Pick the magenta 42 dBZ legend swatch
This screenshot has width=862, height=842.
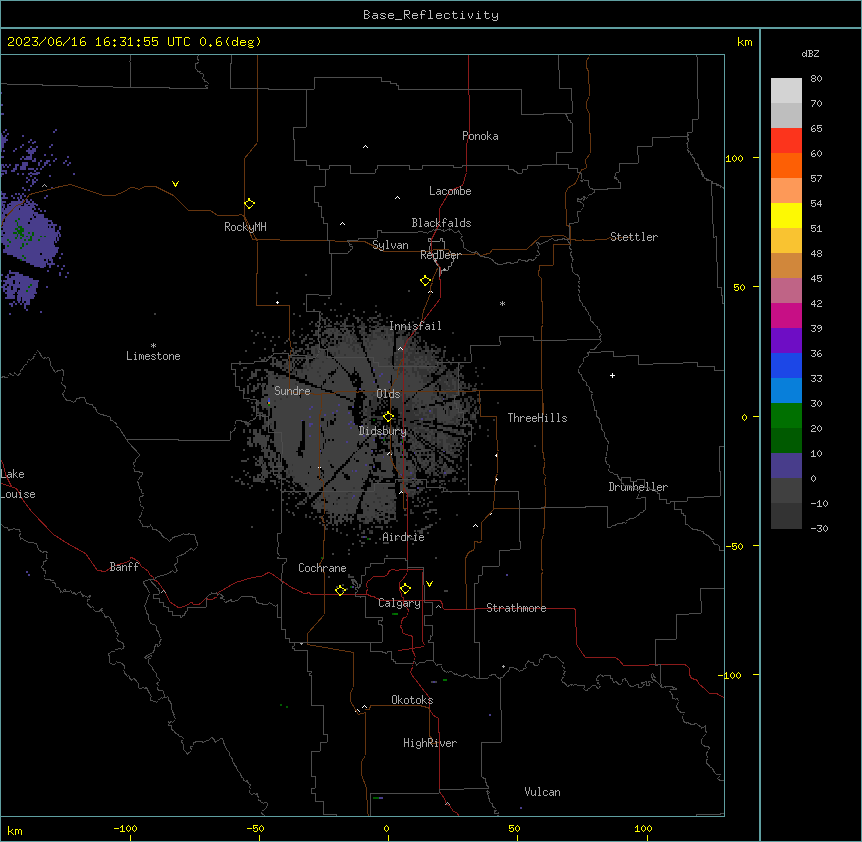[x=786, y=315]
